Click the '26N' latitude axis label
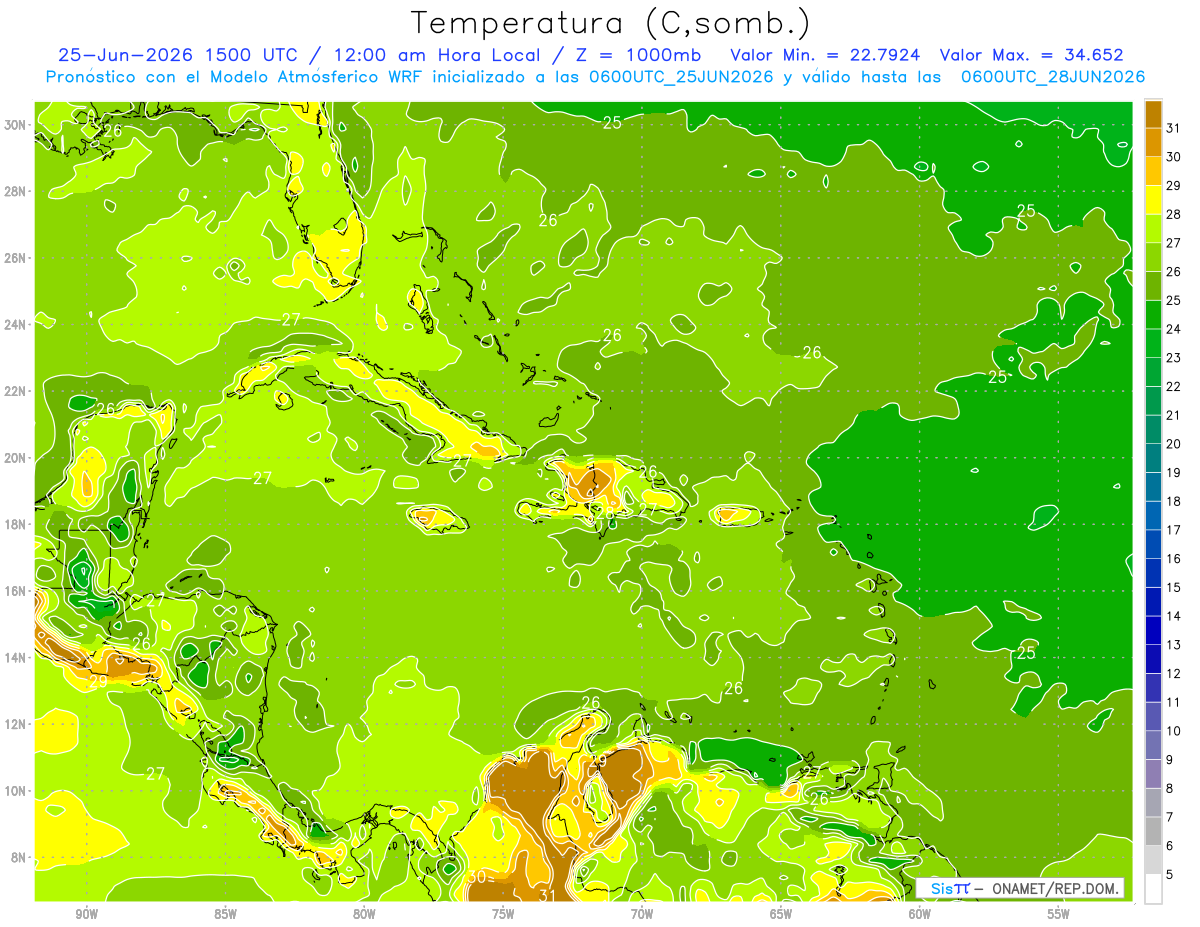Image resolution: width=1200 pixels, height=927 pixels. (16, 258)
